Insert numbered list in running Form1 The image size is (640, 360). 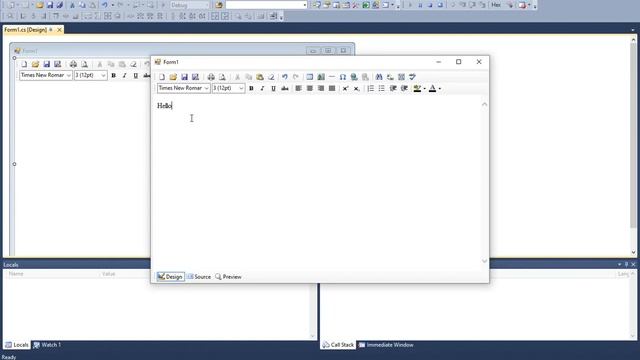coord(370,89)
